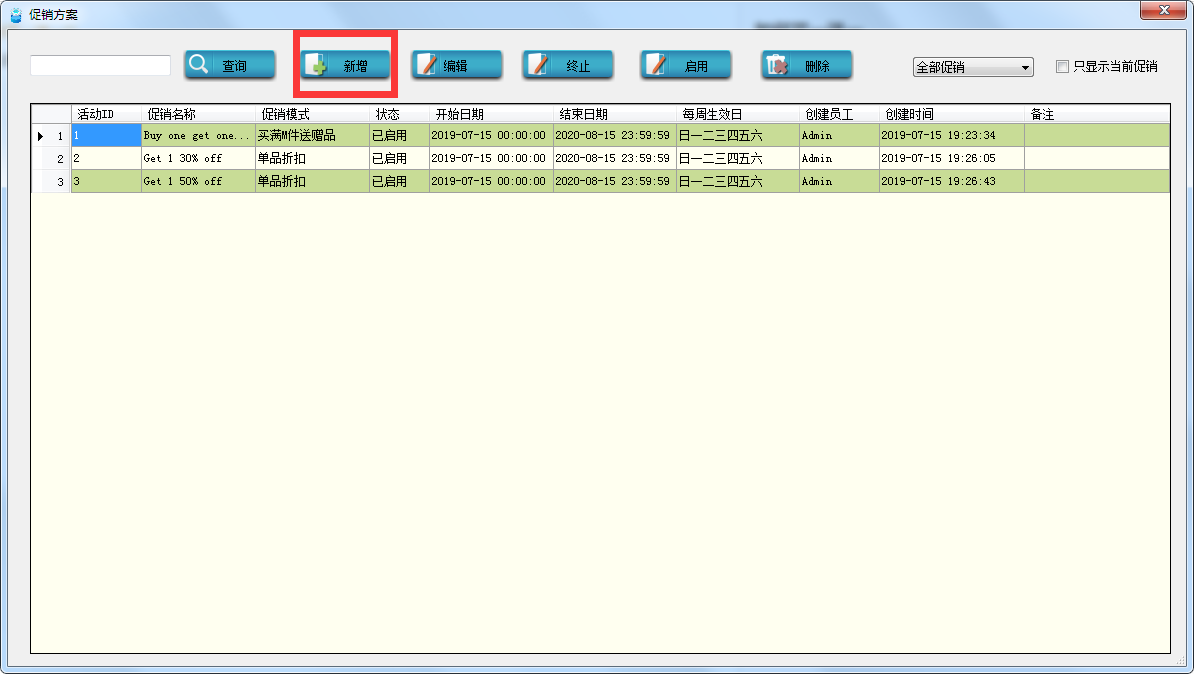This screenshot has width=1194, height=674.
Task: Click end date cell in the 50% off row
Action: point(615,181)
